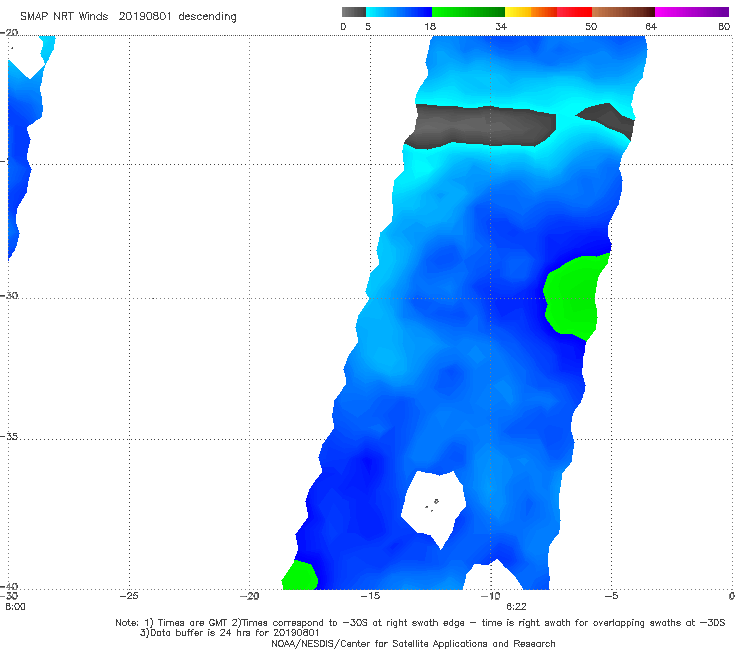Click the yellow-orange segment of the color bar

(531, 12)
